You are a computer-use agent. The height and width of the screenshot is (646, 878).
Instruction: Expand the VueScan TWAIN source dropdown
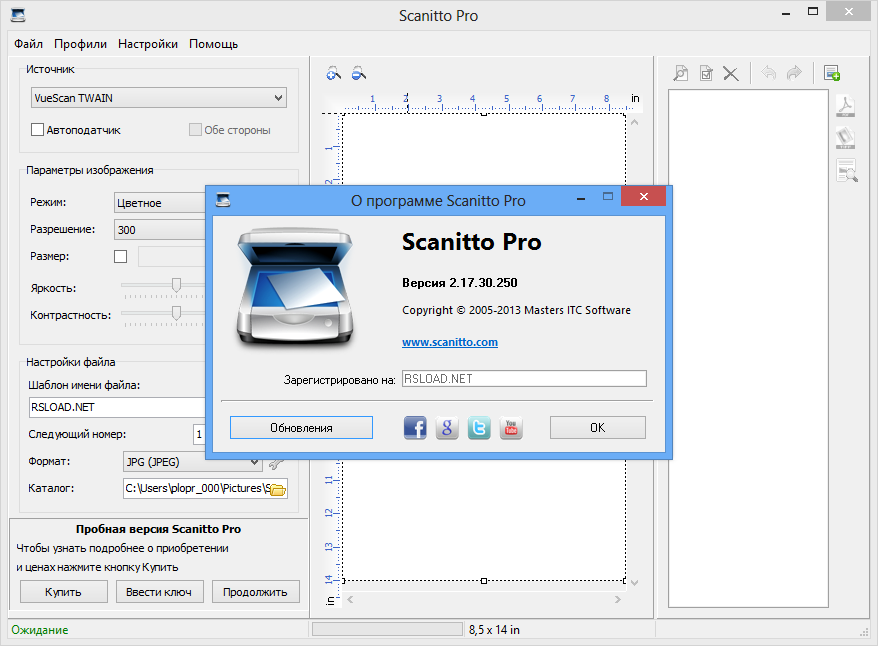click(278, 98)
